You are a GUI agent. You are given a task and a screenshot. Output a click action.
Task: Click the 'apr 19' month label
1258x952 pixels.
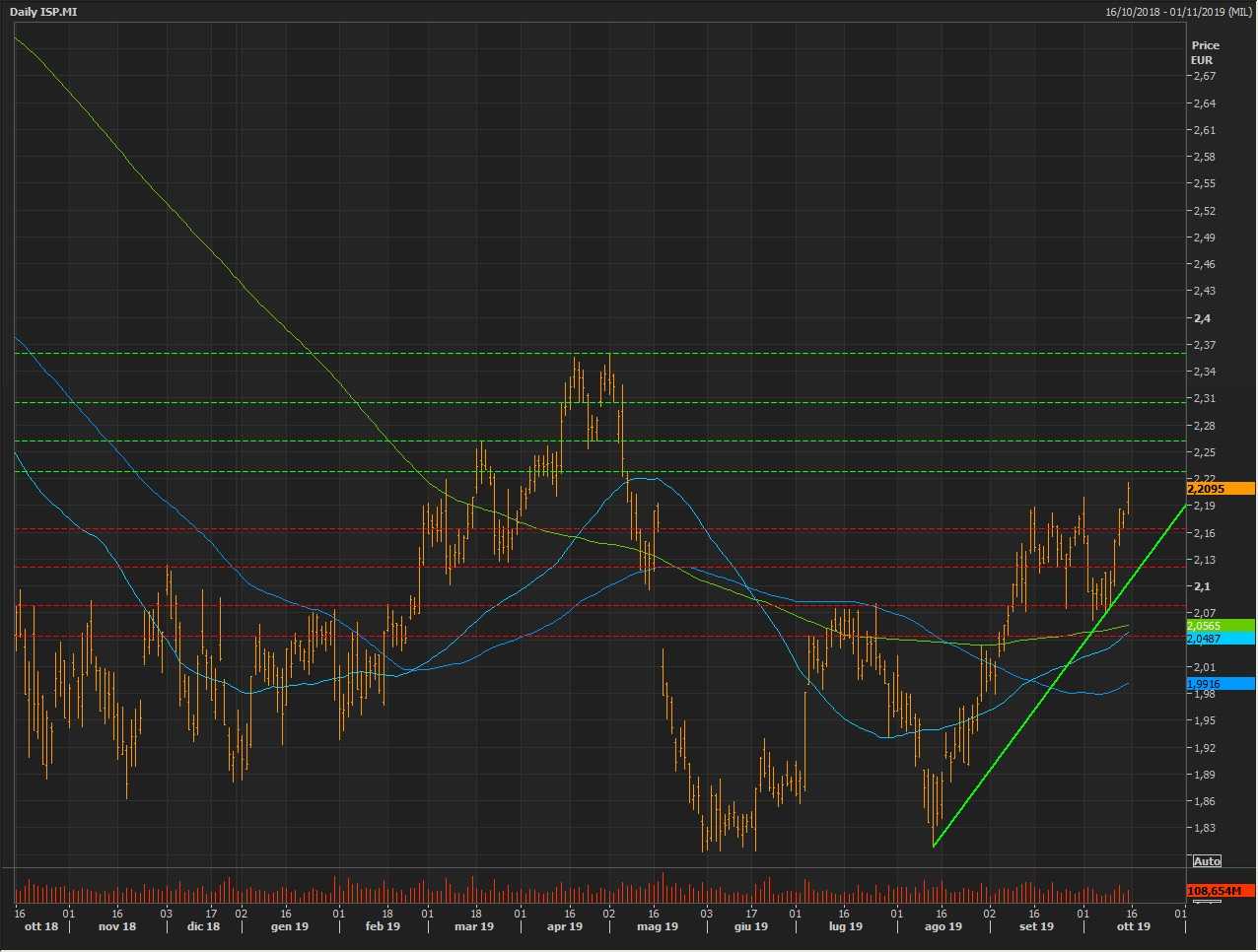click(x=564, y=926)
